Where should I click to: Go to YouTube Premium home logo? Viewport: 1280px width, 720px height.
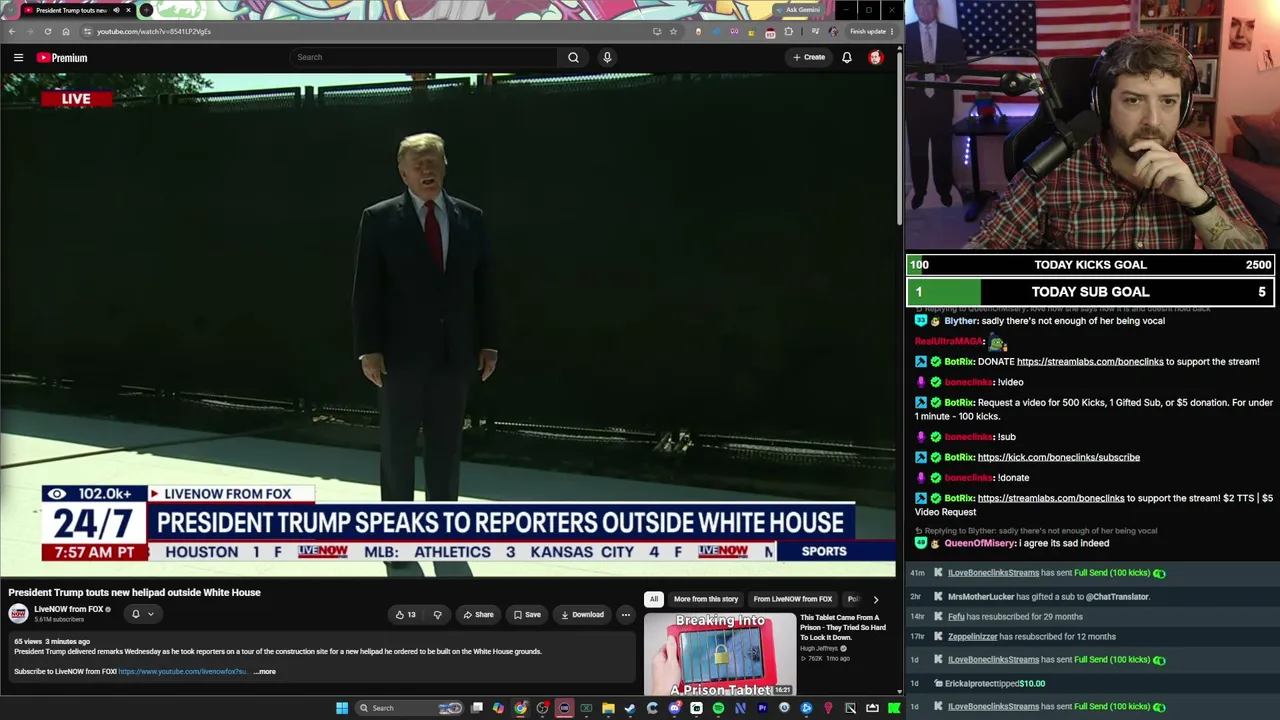(62, 58)
